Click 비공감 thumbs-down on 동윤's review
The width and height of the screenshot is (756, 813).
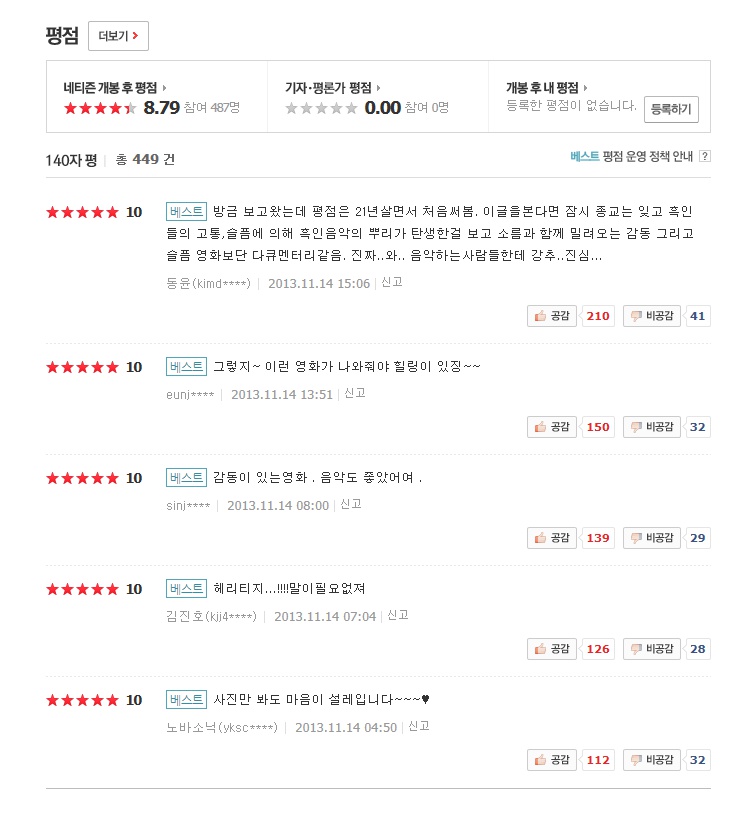tap(651, 316)
